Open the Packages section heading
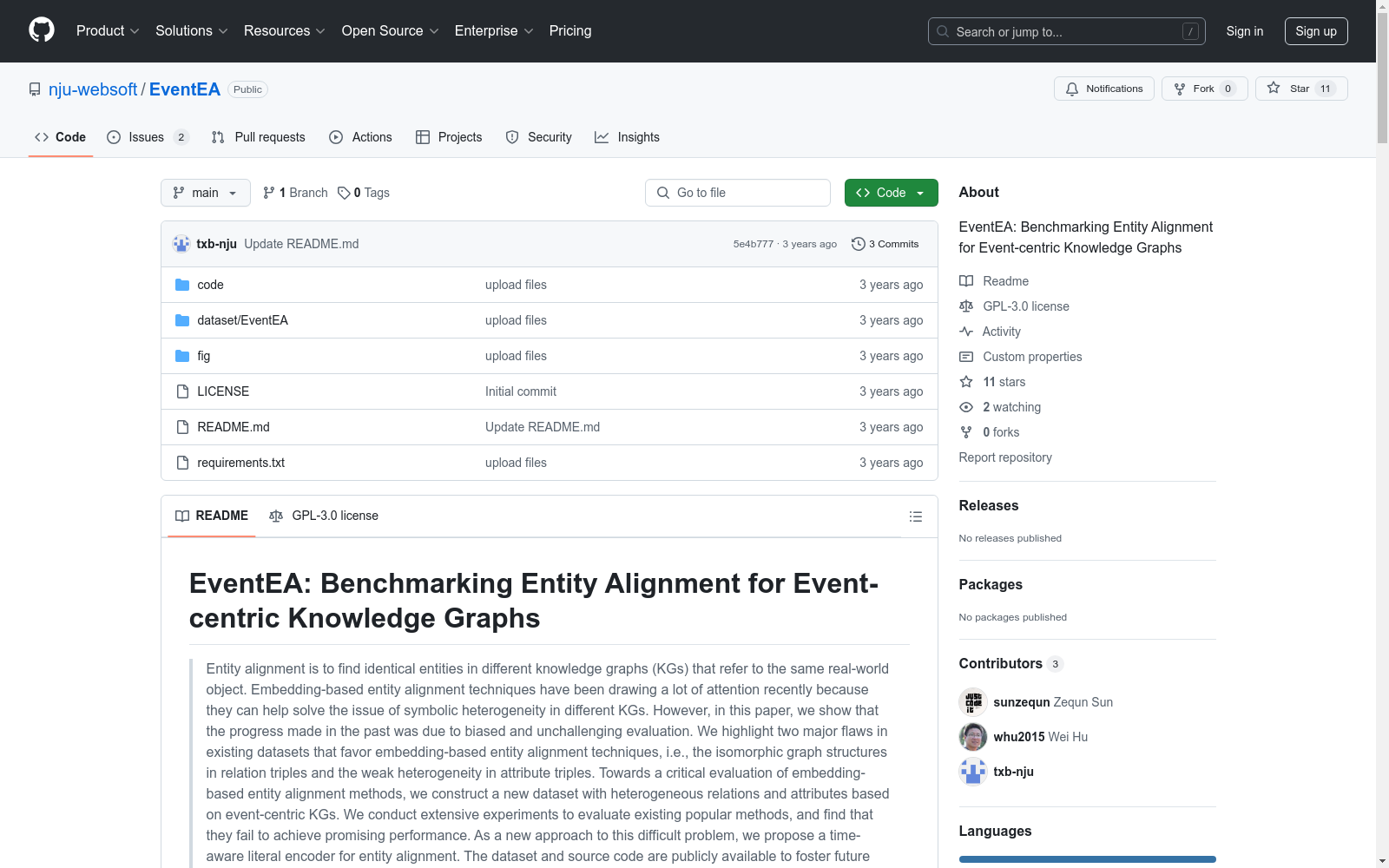 click(x=991, y=585)
